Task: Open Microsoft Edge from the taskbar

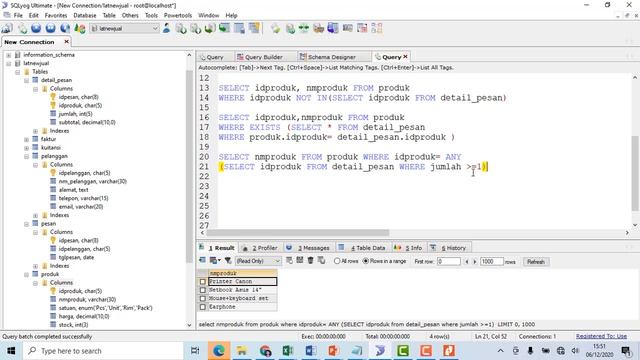Action: (218, 351)
